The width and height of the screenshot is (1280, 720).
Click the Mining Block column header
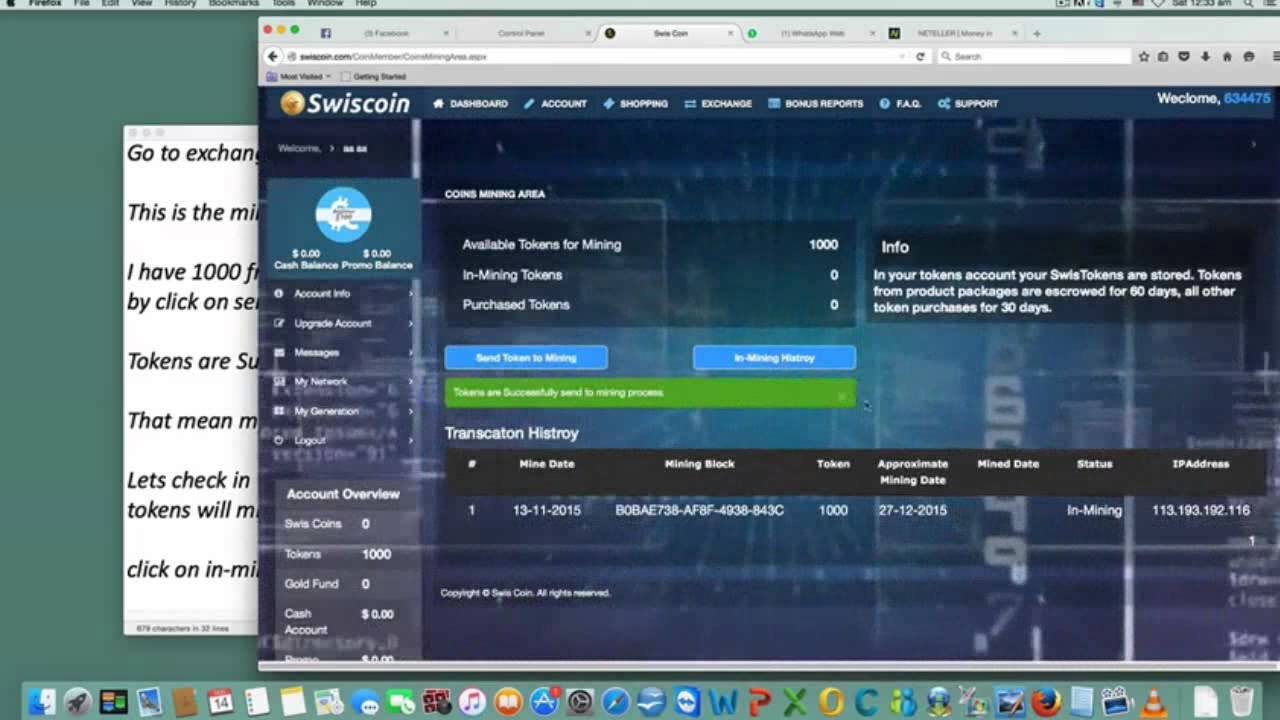[x=699, y=464]
